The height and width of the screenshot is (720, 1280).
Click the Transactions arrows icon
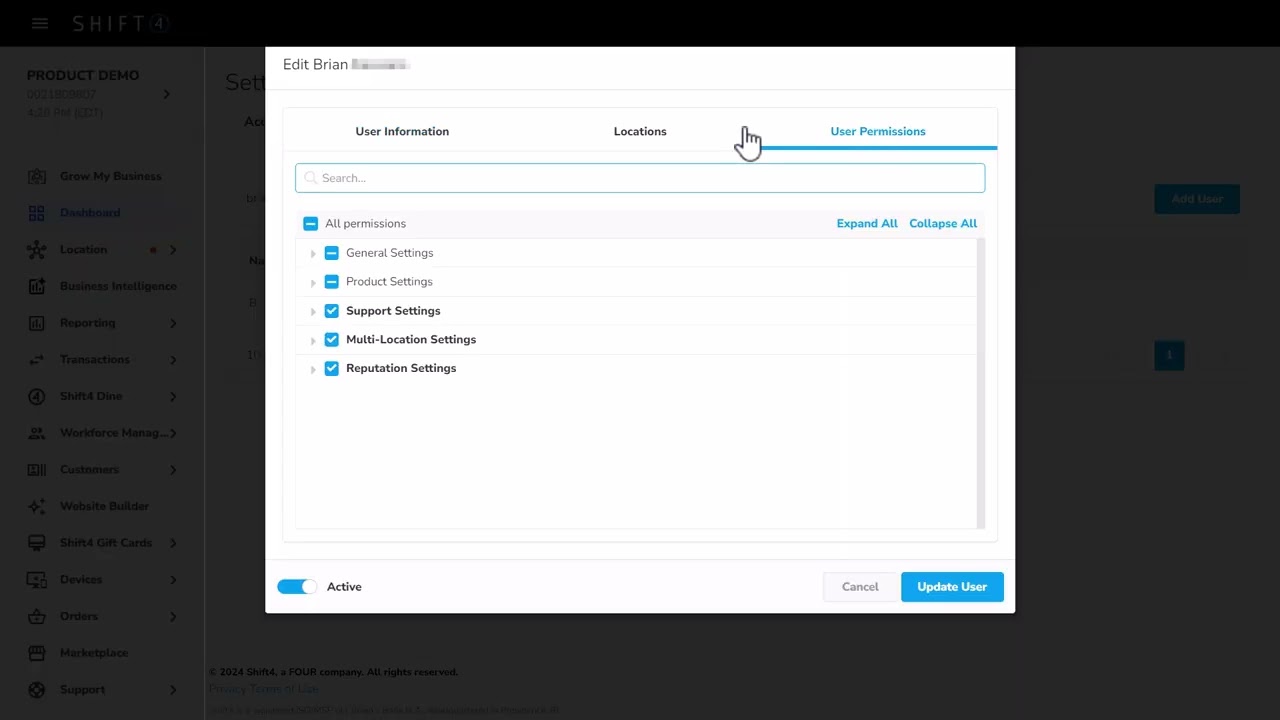[x=37, y=359]
